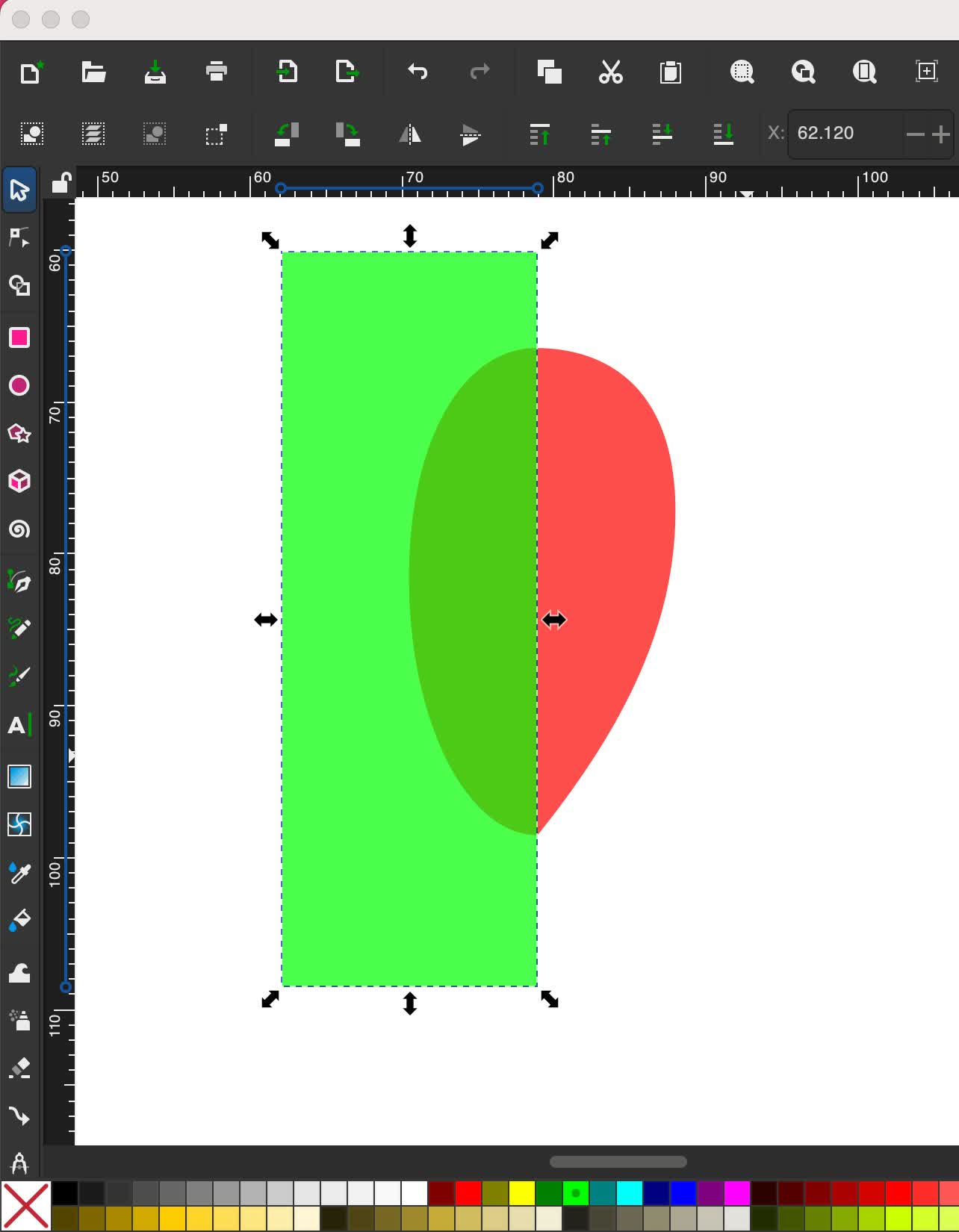Screen dimensions: 959x1232
Task: Select the Node editing tool
Action: tap(19, 237)
